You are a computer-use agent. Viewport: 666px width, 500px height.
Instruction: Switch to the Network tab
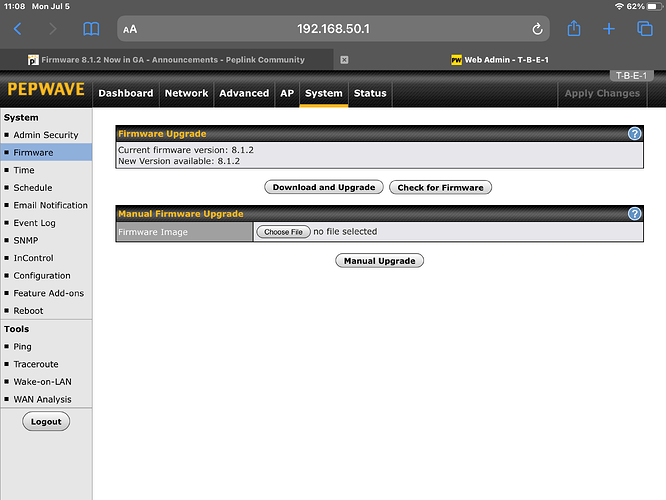coord(186,93)
